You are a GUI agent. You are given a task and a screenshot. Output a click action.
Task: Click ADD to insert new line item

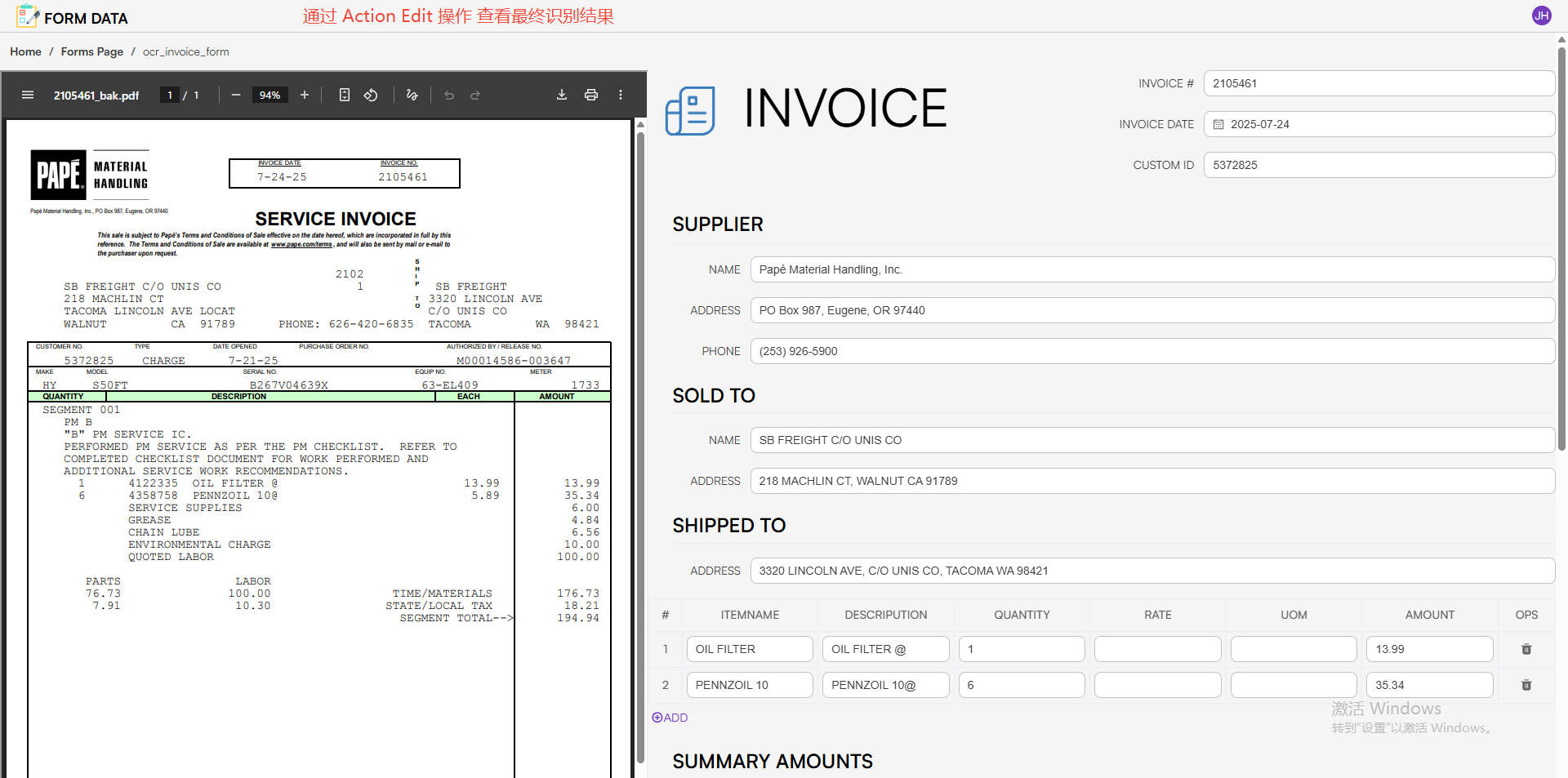(670, 718)
